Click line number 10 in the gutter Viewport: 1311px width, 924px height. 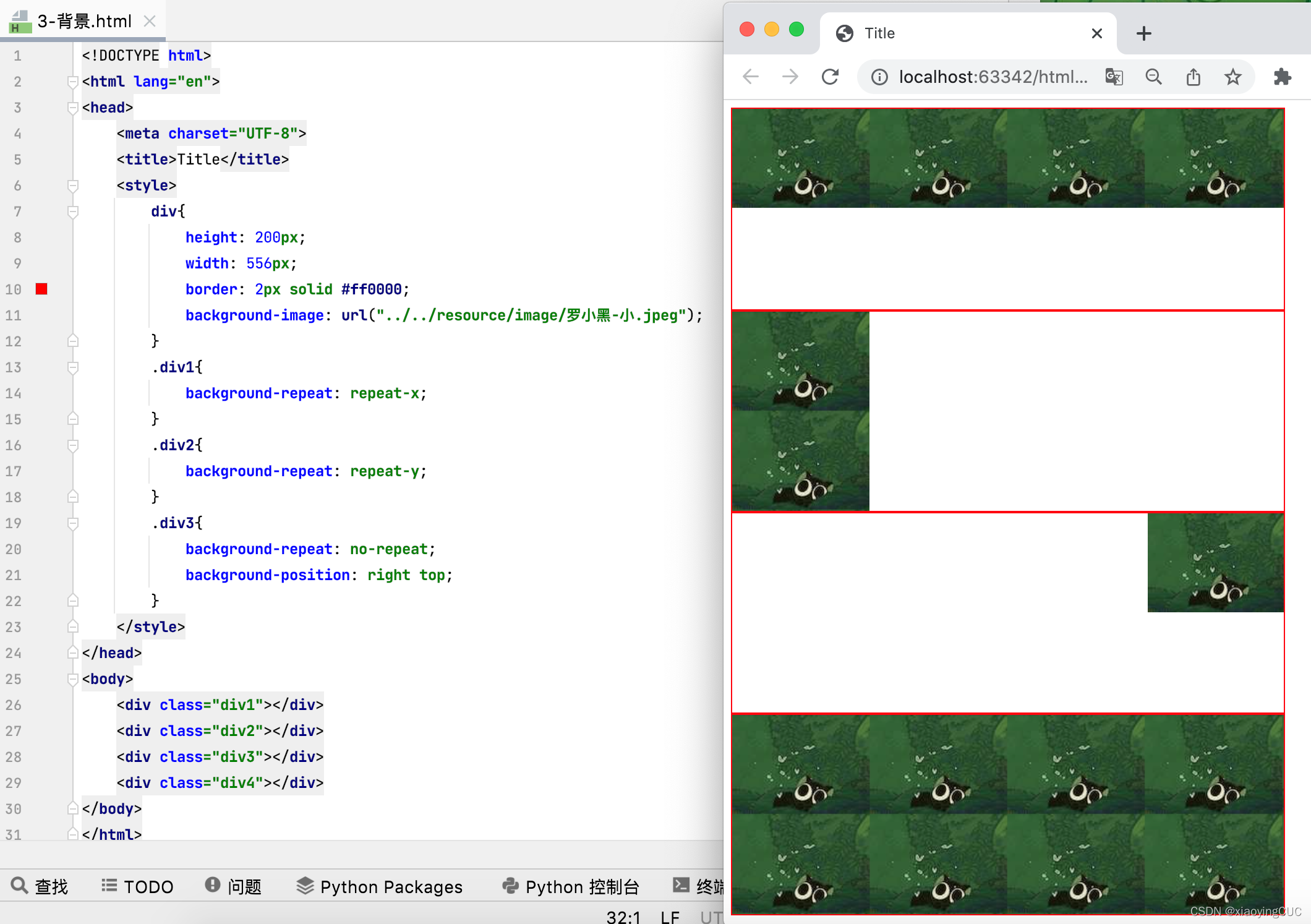pyautogui.click(x=14, y=289)
